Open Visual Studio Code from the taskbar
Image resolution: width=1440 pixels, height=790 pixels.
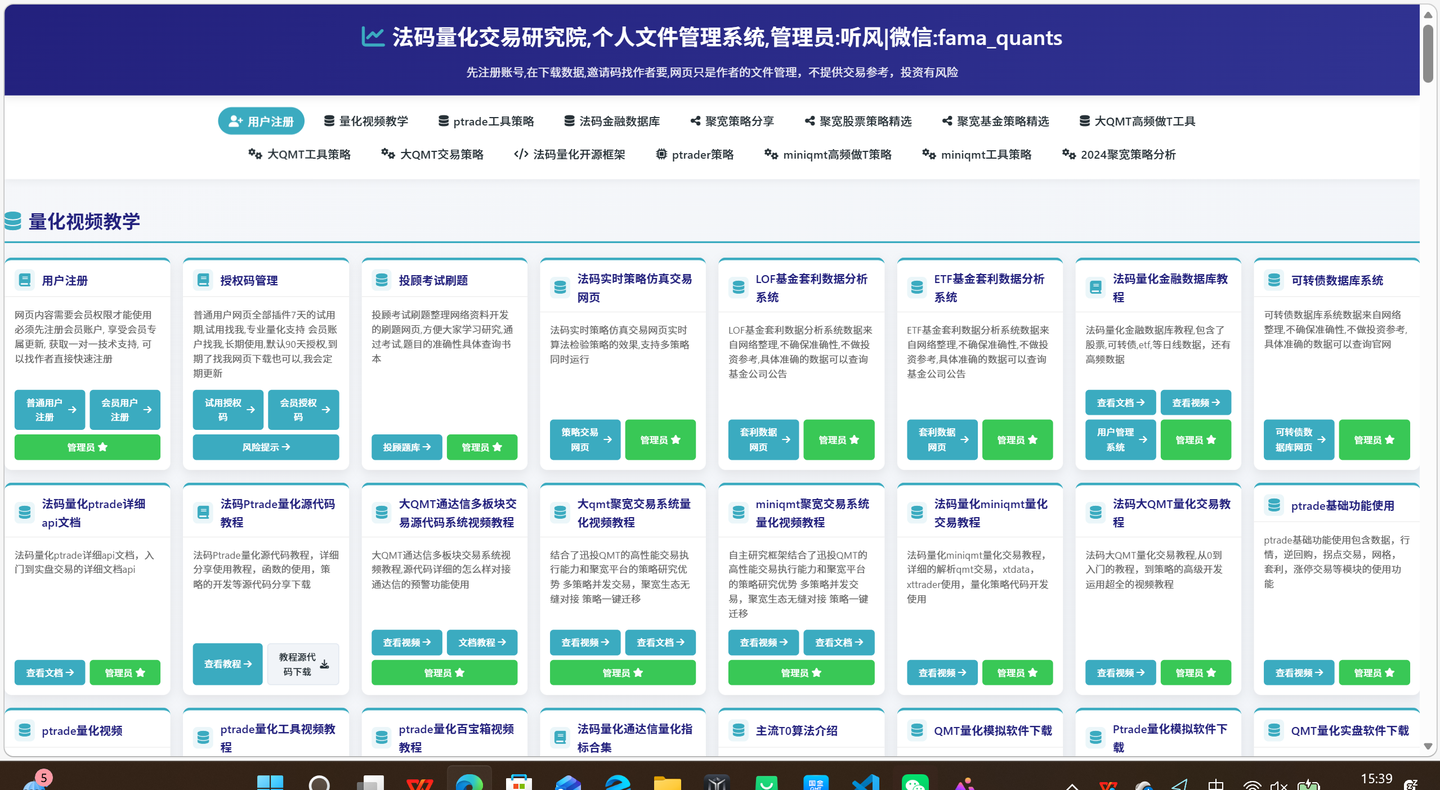pos(866,785)
